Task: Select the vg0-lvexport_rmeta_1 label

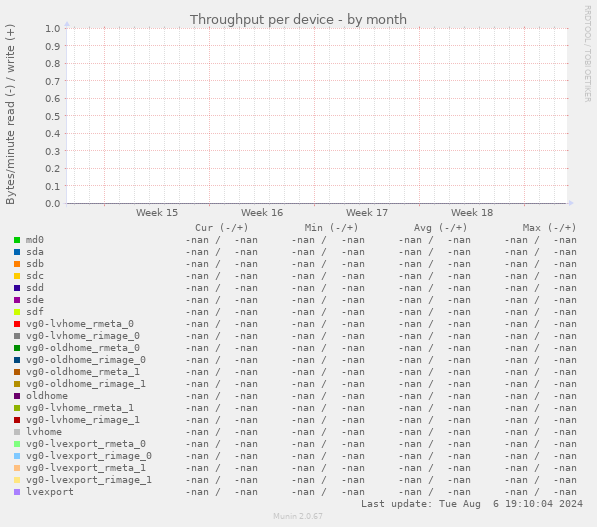Action: tap(86, 468)
